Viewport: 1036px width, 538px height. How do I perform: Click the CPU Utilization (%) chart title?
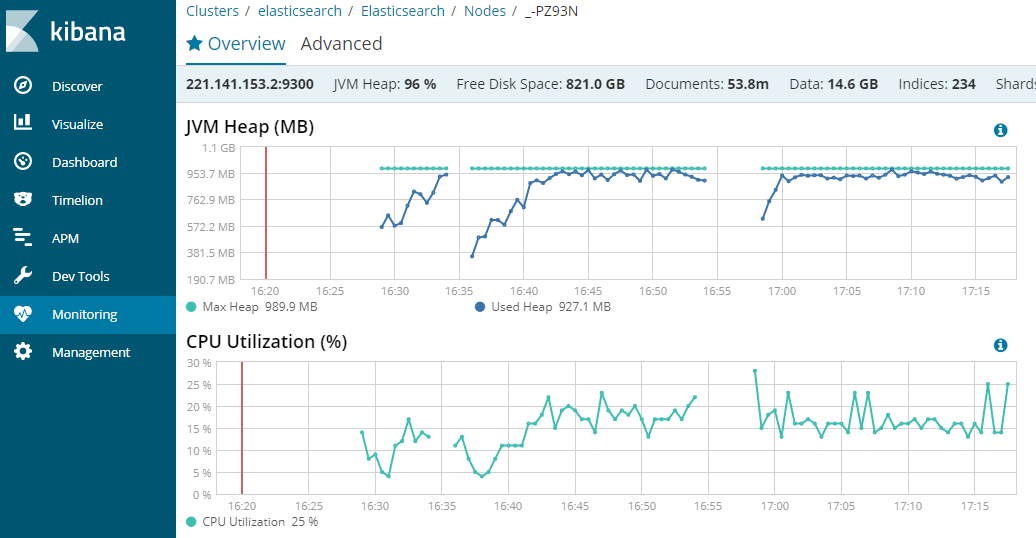(267, 341)
